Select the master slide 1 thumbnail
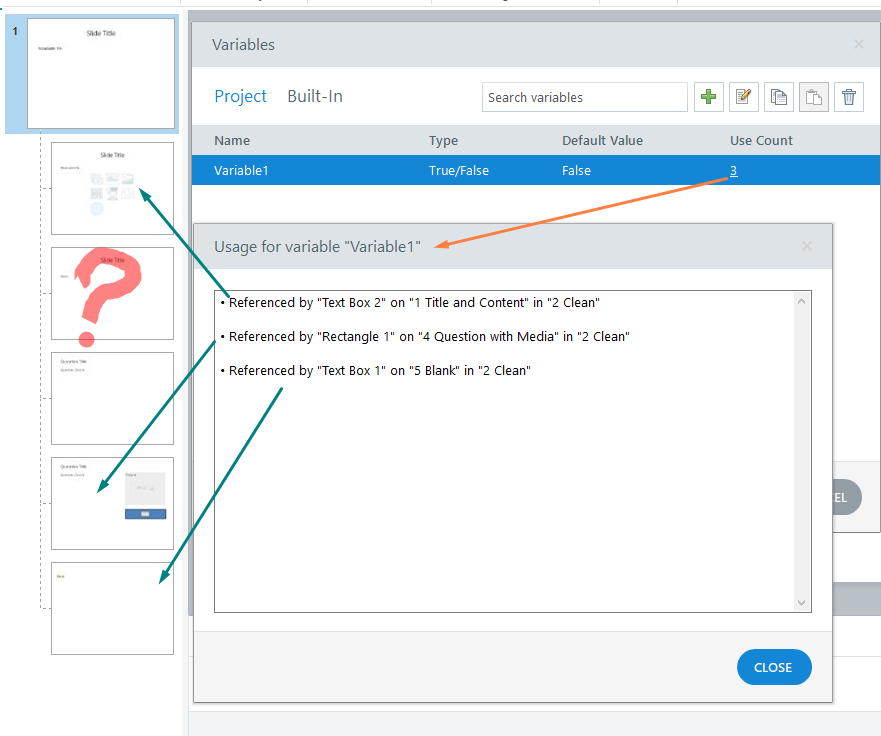Image resolution: width=881 pixels, height=736 pixels. (101, 74)
